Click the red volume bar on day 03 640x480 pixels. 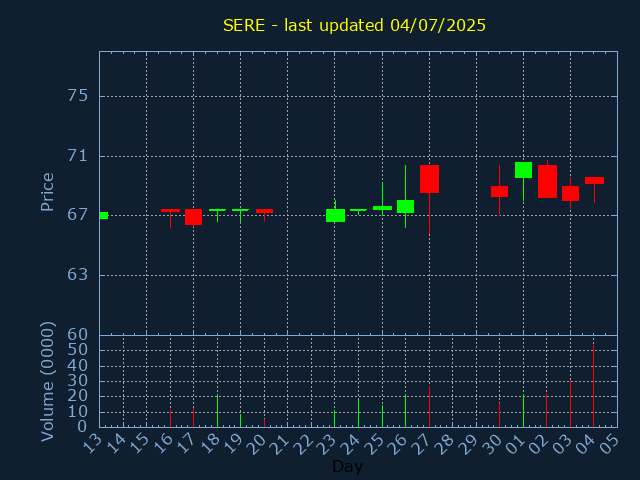point(570,403)
